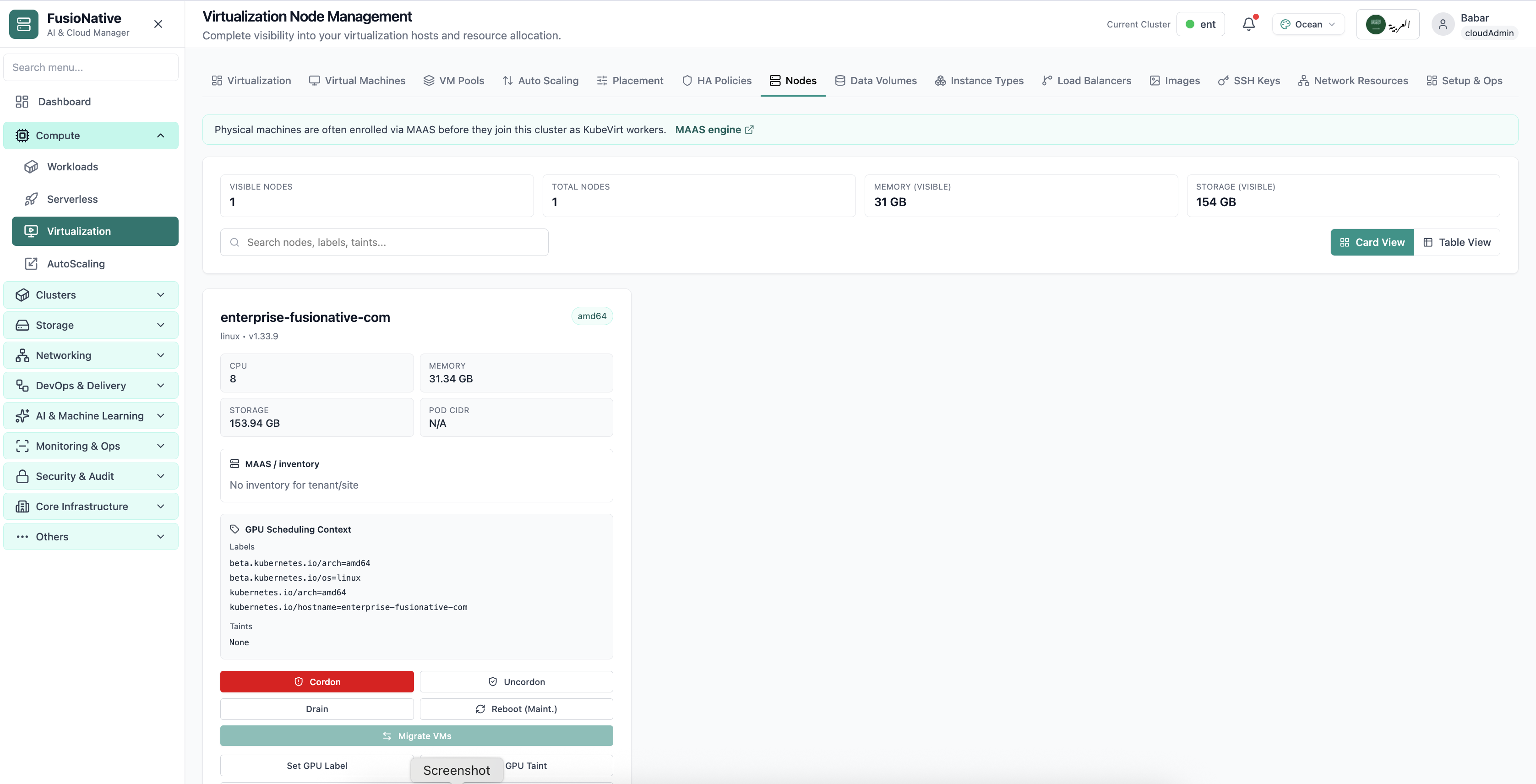
Task: Click the AI & Machine Learning sparkle icon
Action: click(22, 415)
